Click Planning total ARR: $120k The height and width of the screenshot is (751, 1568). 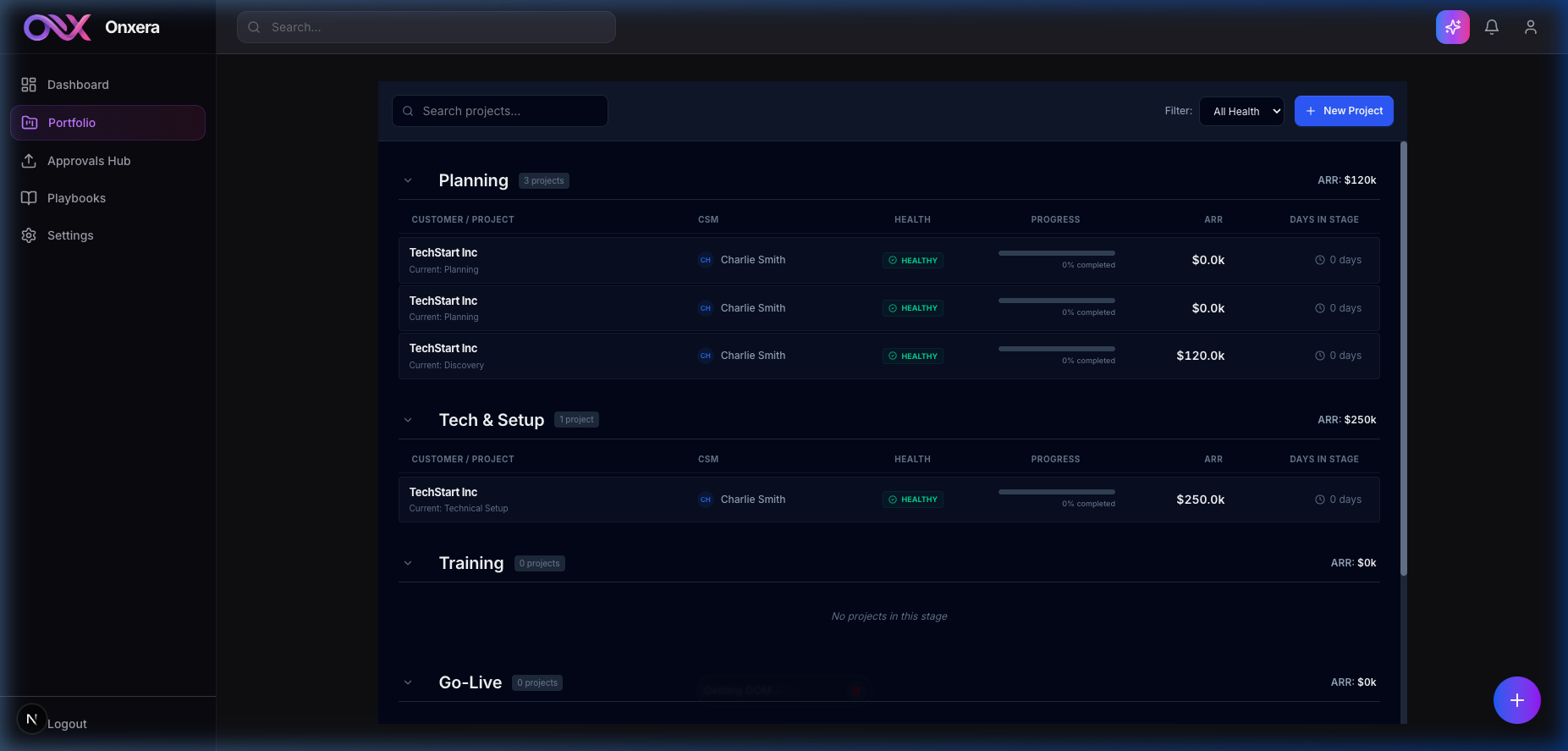1346,180
